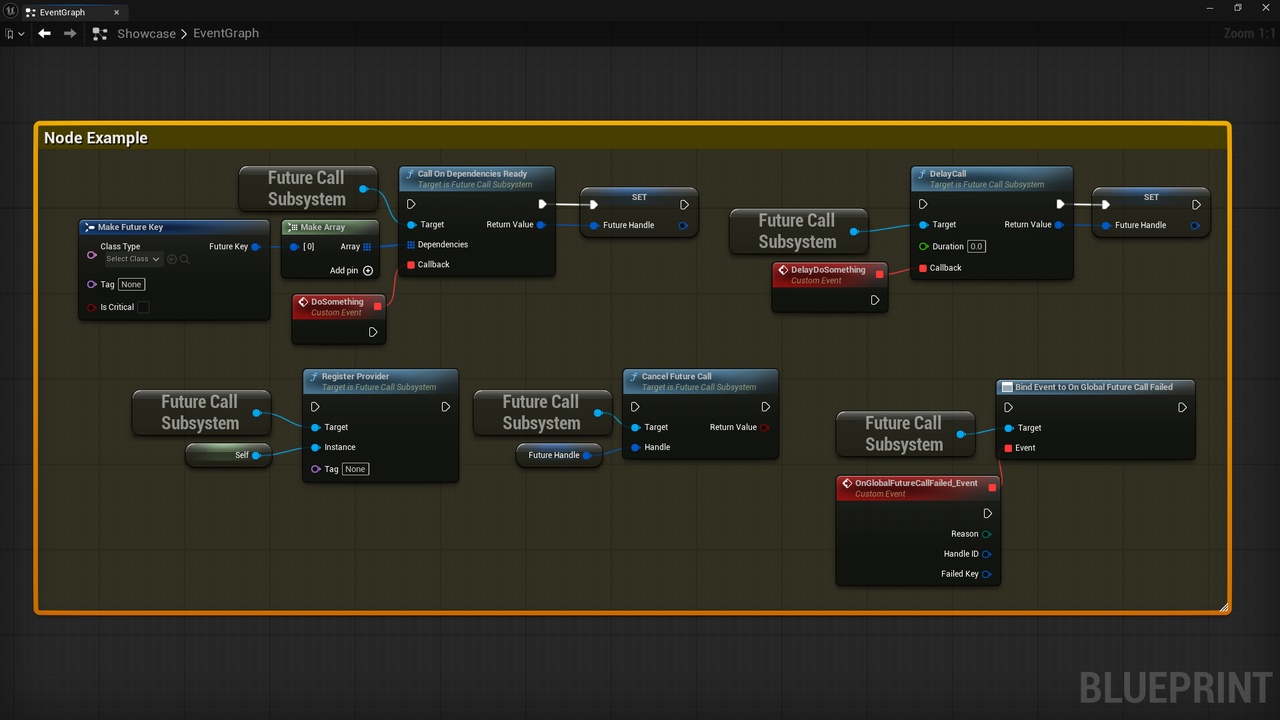This screenshot has height=720, width=1280.
Task: Close the EventGraph tab
Action: [116, 12]
